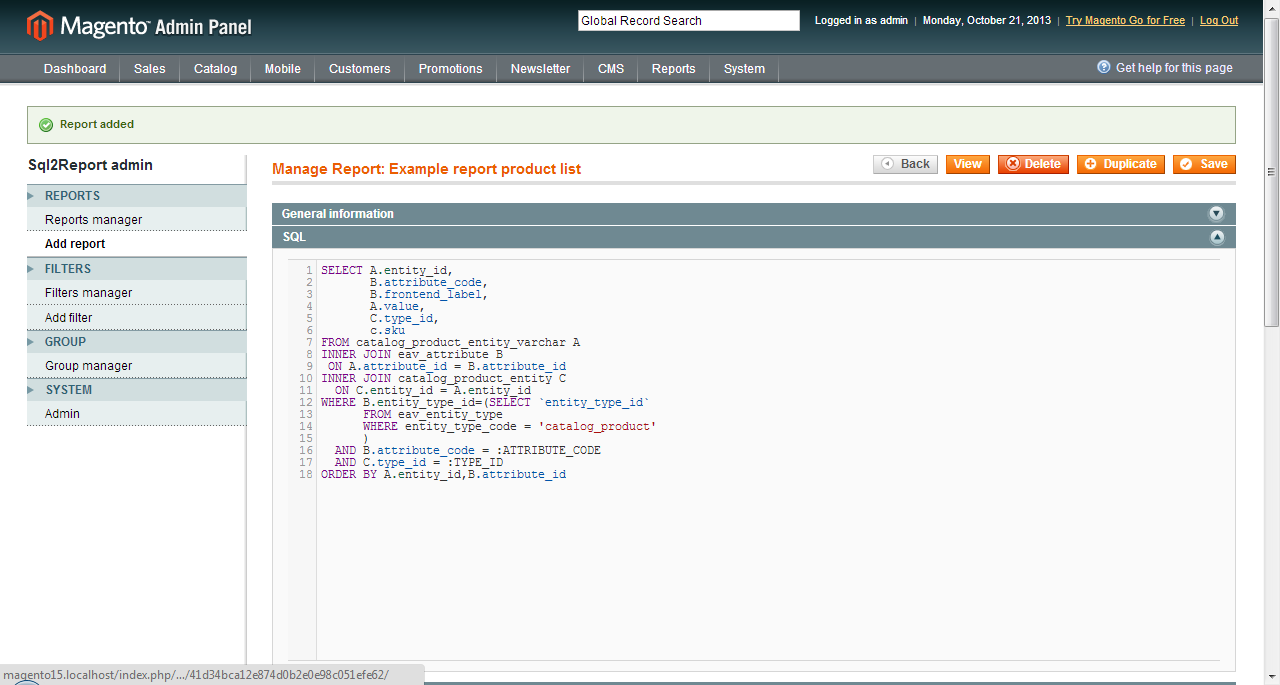1280x685 pixels.
Task: Click the green success checkmark icon
Action: tap(45, 125)
